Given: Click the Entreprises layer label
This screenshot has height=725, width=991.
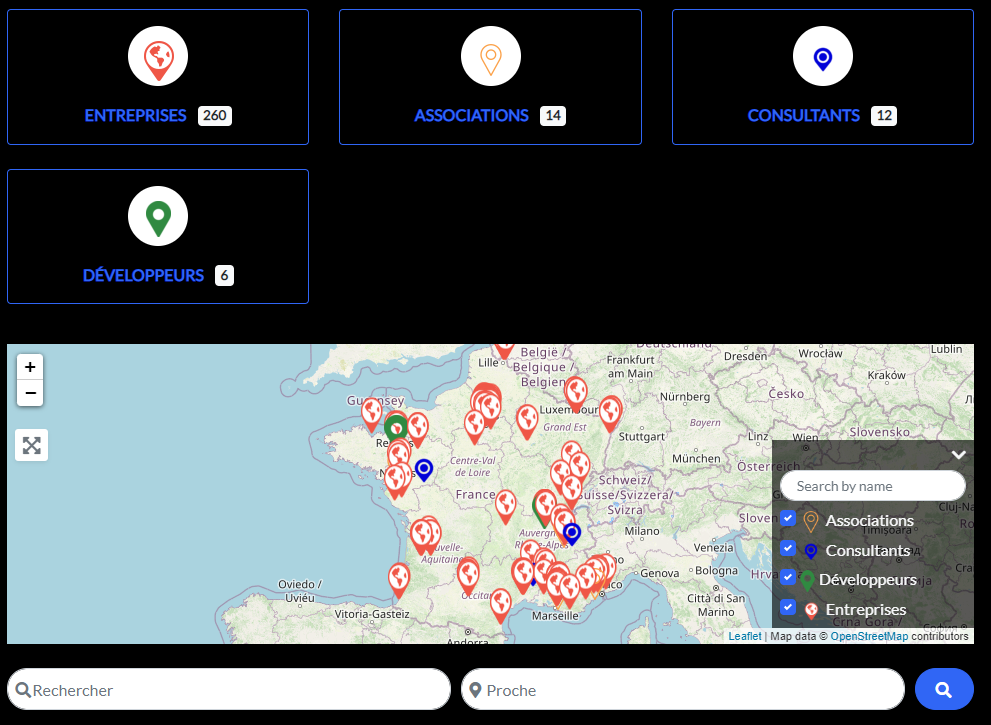Looking at the screenshot, I should [866, 609].
